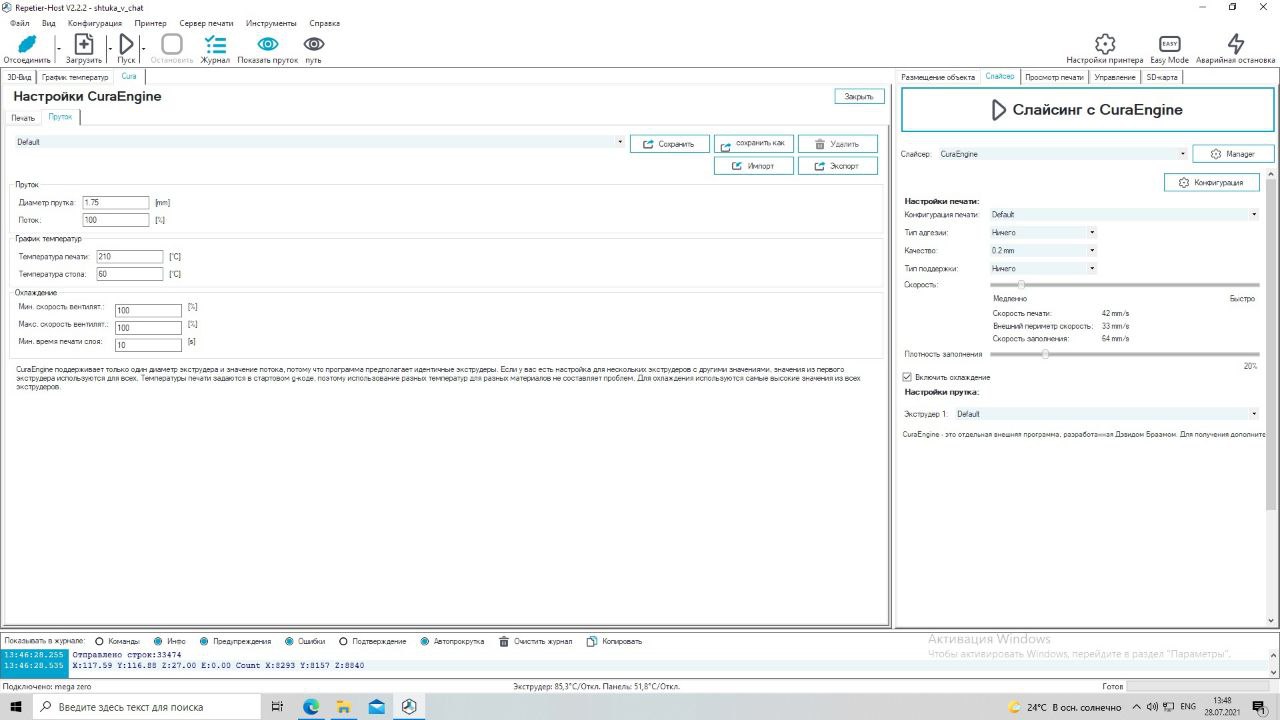Start the print with the Пуск icon
The height and width of the screenshot is (720, 1280).
point(126,44)
